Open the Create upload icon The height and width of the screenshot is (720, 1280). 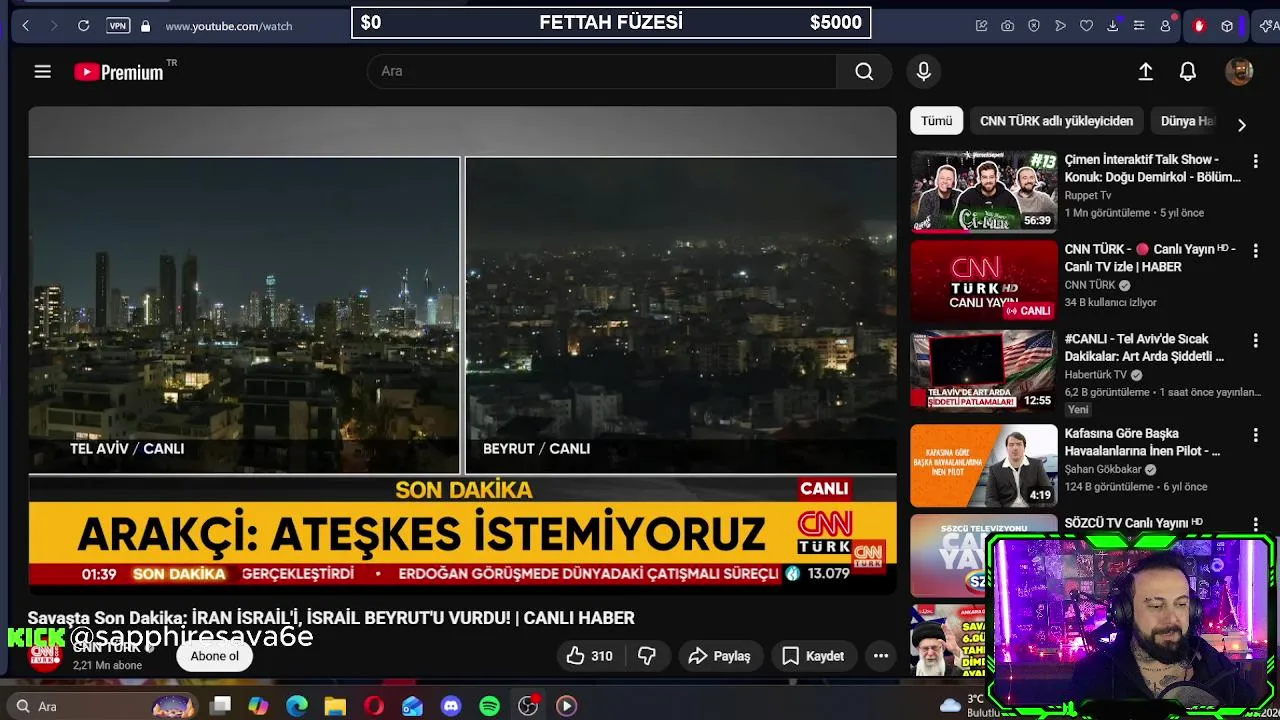click(1146, 71)
